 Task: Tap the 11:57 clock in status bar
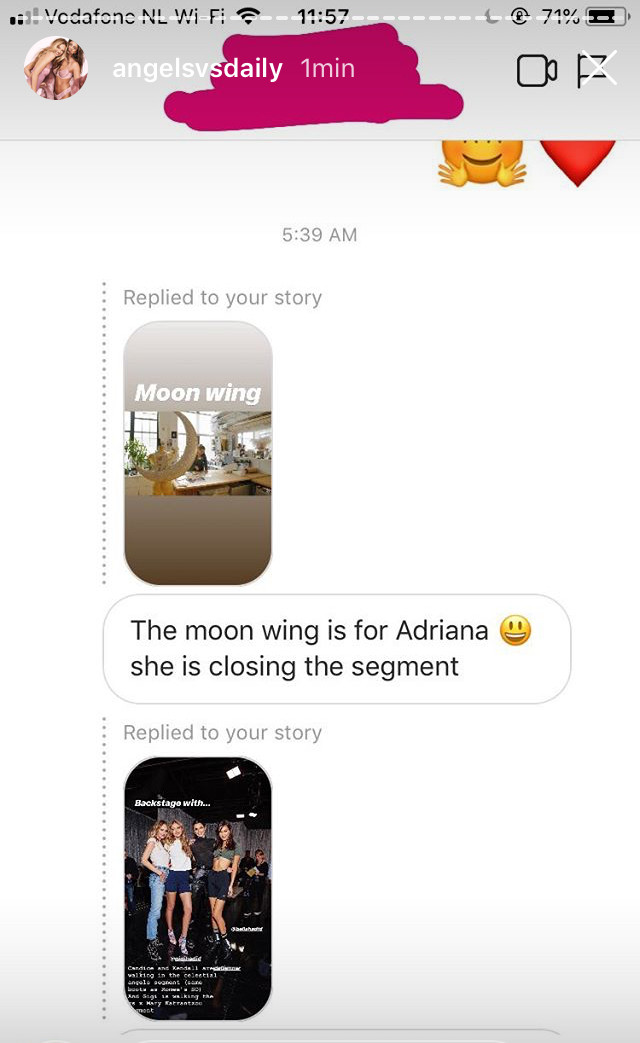pos(323,16)
